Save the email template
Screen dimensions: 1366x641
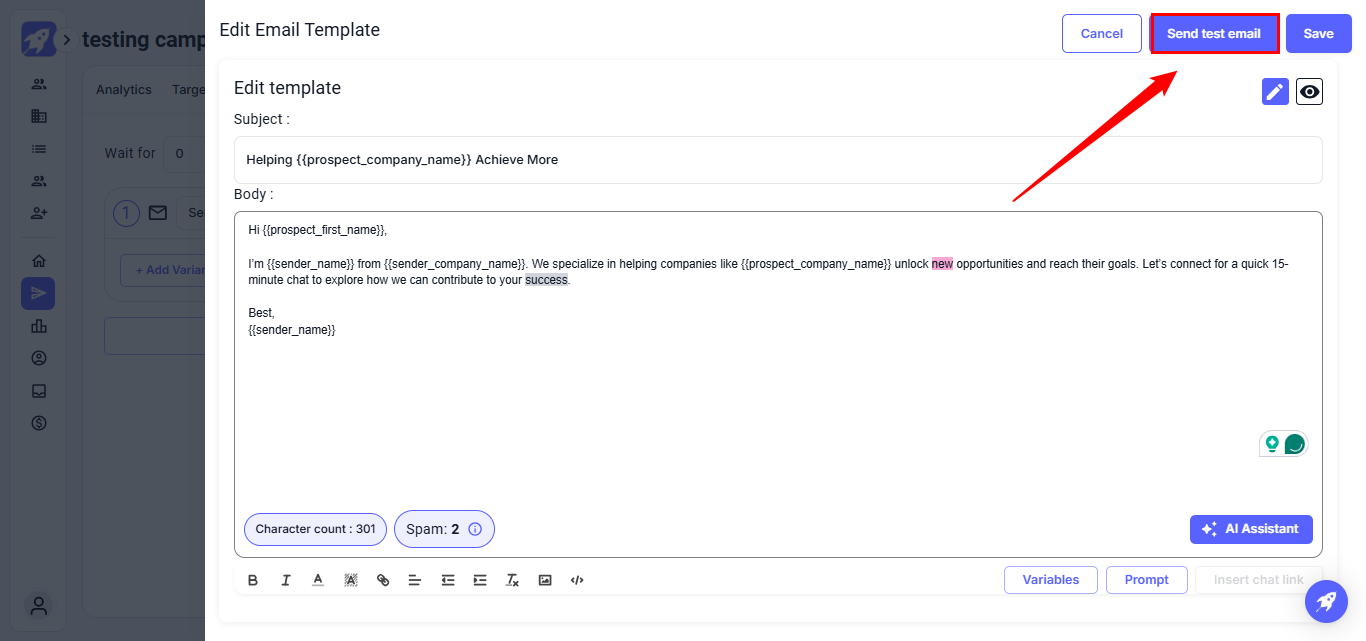click(x=1318, y=34)
